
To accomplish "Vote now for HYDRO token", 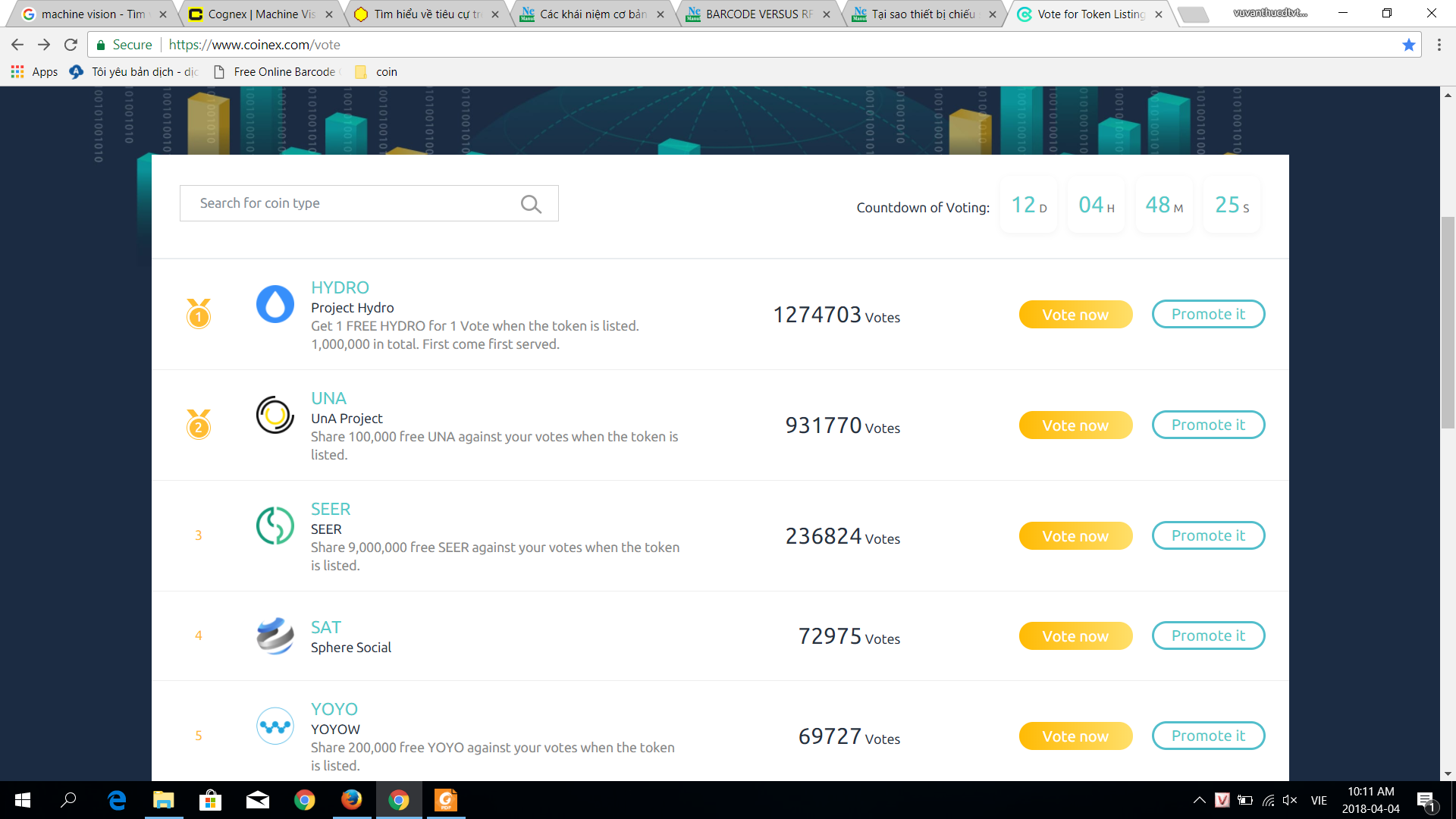I will click(x=1075, y=314).
